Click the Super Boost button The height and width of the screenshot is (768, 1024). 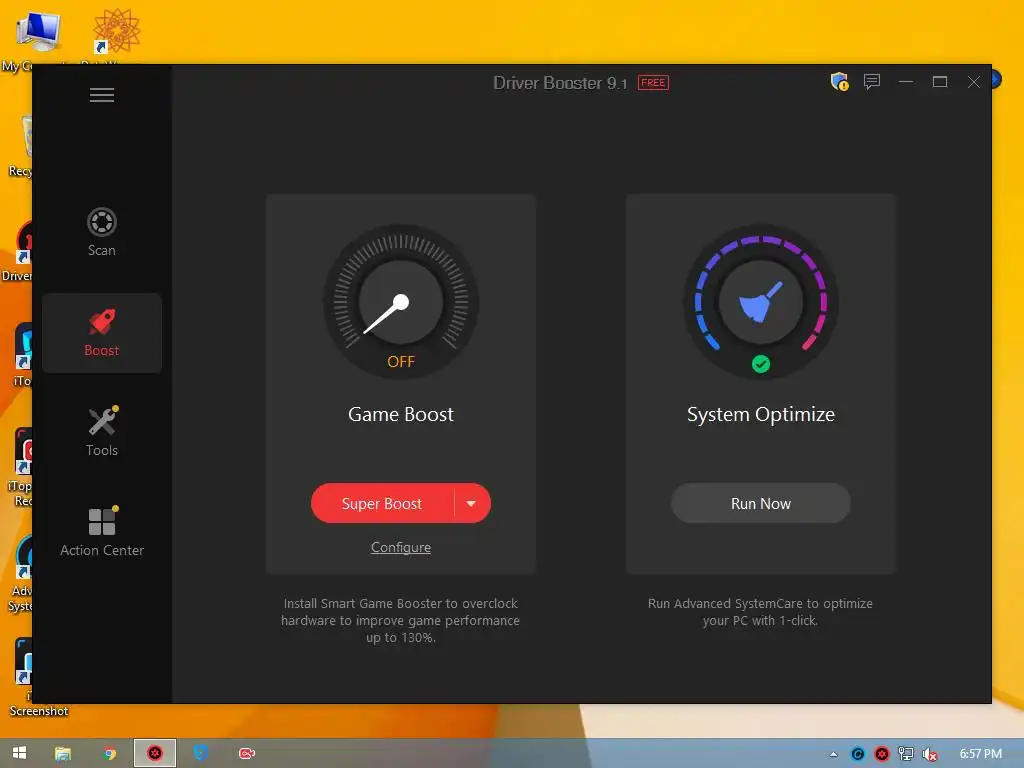382,504
